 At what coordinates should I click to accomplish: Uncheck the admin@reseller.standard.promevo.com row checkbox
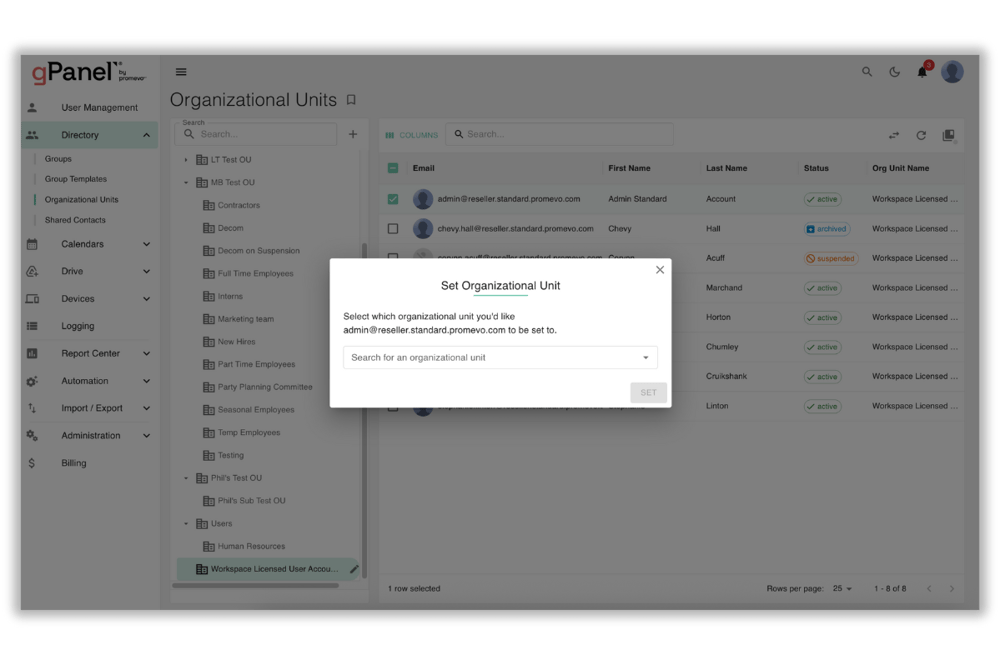click(393, 199)
